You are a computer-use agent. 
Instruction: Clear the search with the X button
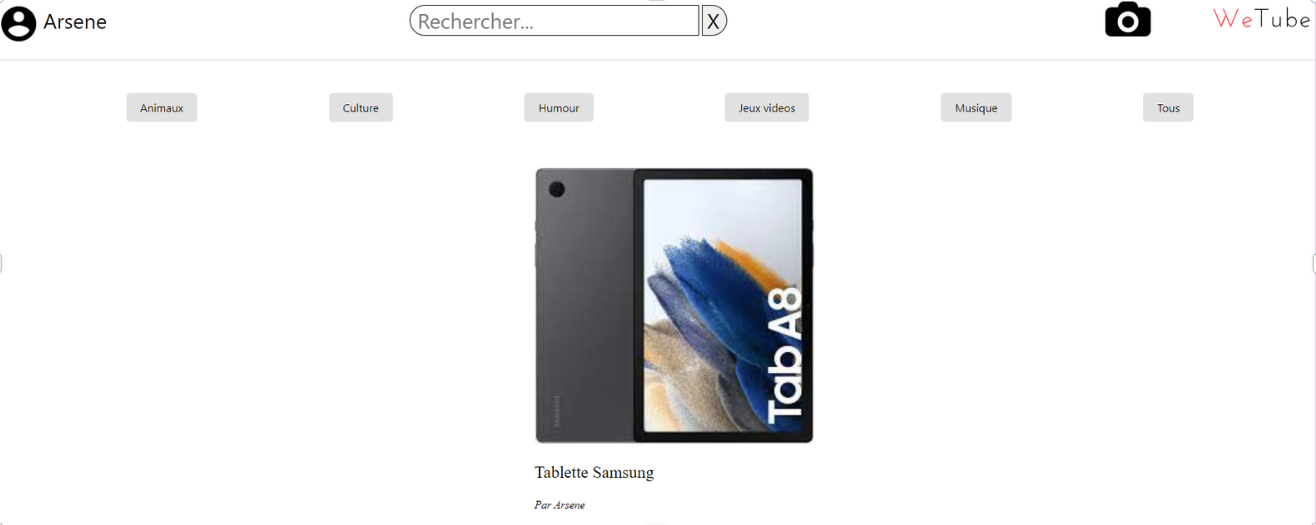[714, 21]
